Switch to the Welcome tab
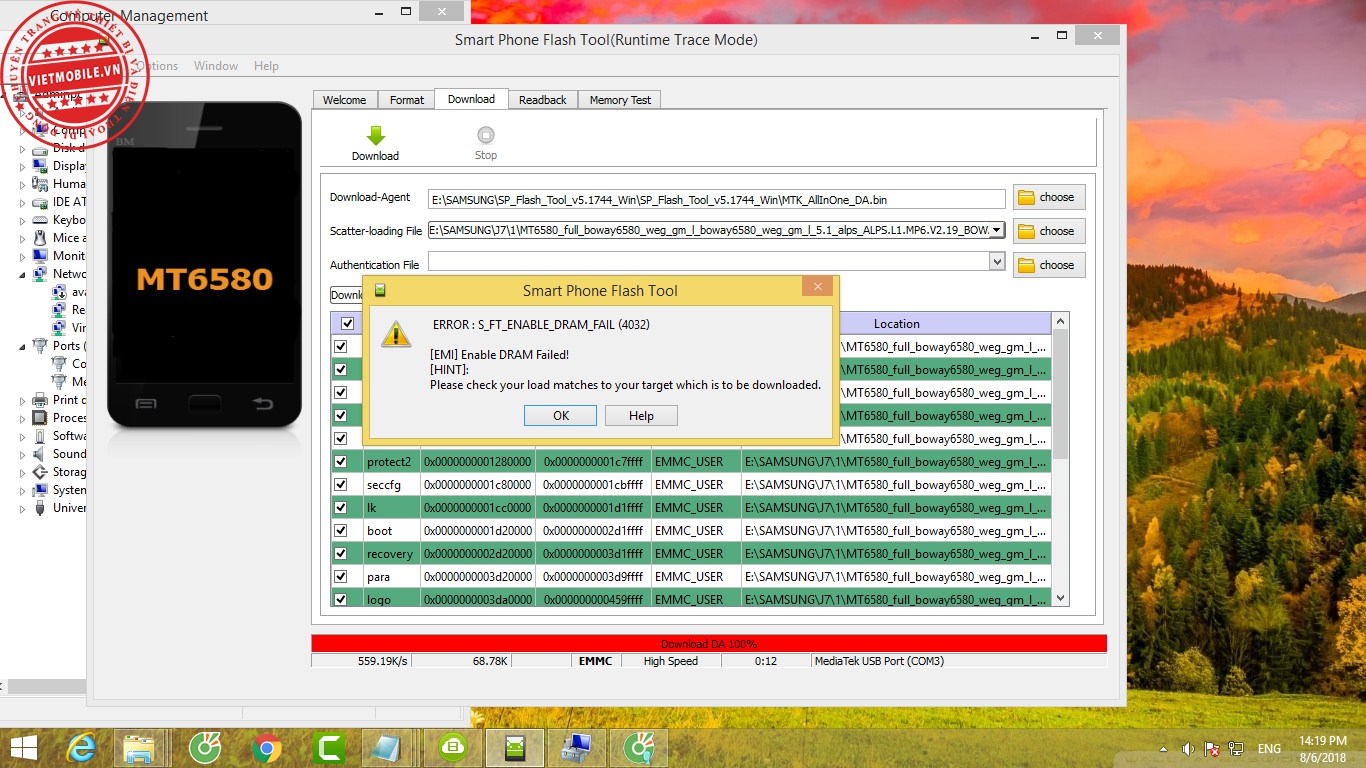This screenshot has width=1366, height=768. click(x=344, y=100)
